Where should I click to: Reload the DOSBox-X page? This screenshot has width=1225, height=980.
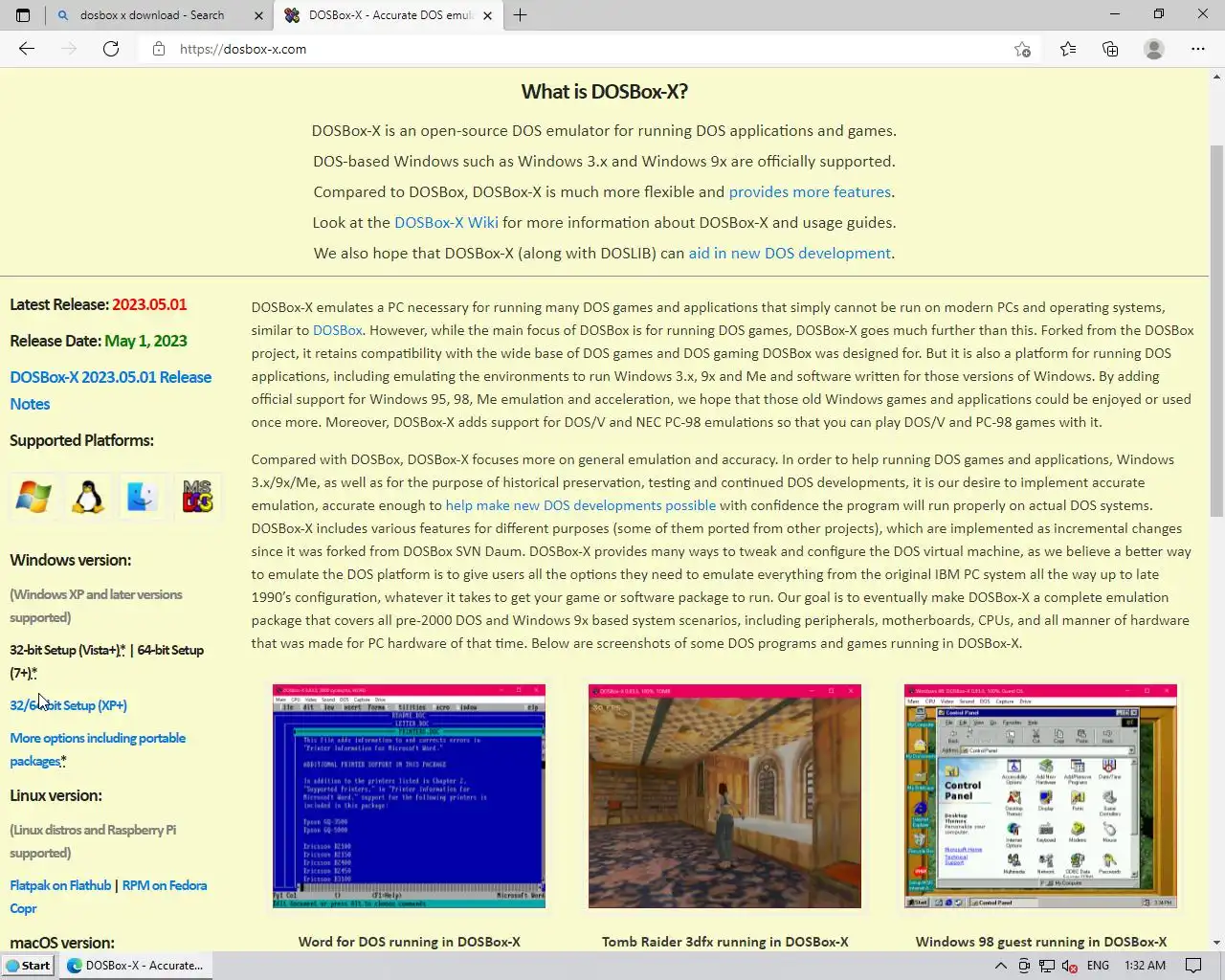tap(111, 49)
